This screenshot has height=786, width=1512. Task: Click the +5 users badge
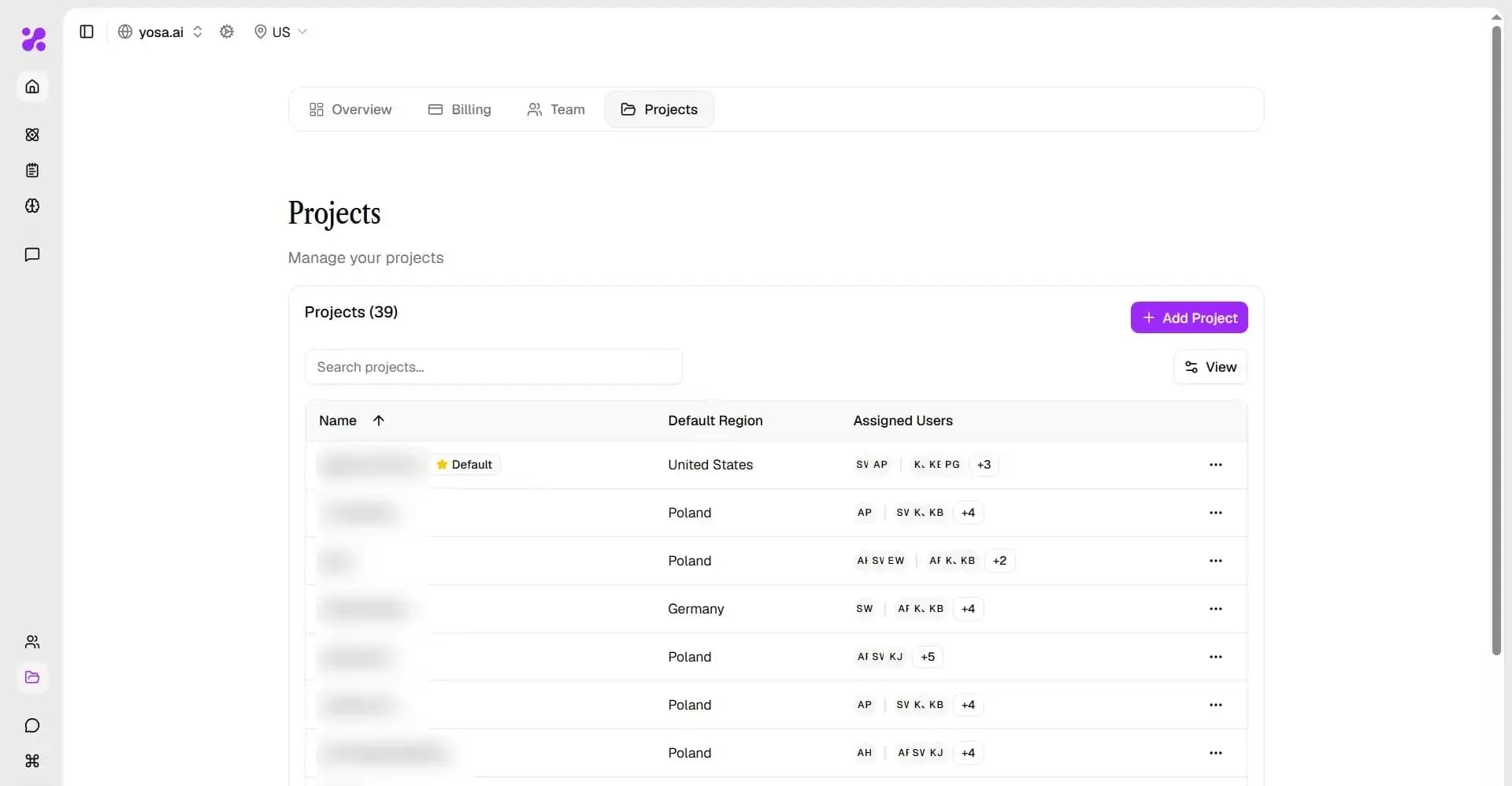pyautogui.click(x=928, y=657)
